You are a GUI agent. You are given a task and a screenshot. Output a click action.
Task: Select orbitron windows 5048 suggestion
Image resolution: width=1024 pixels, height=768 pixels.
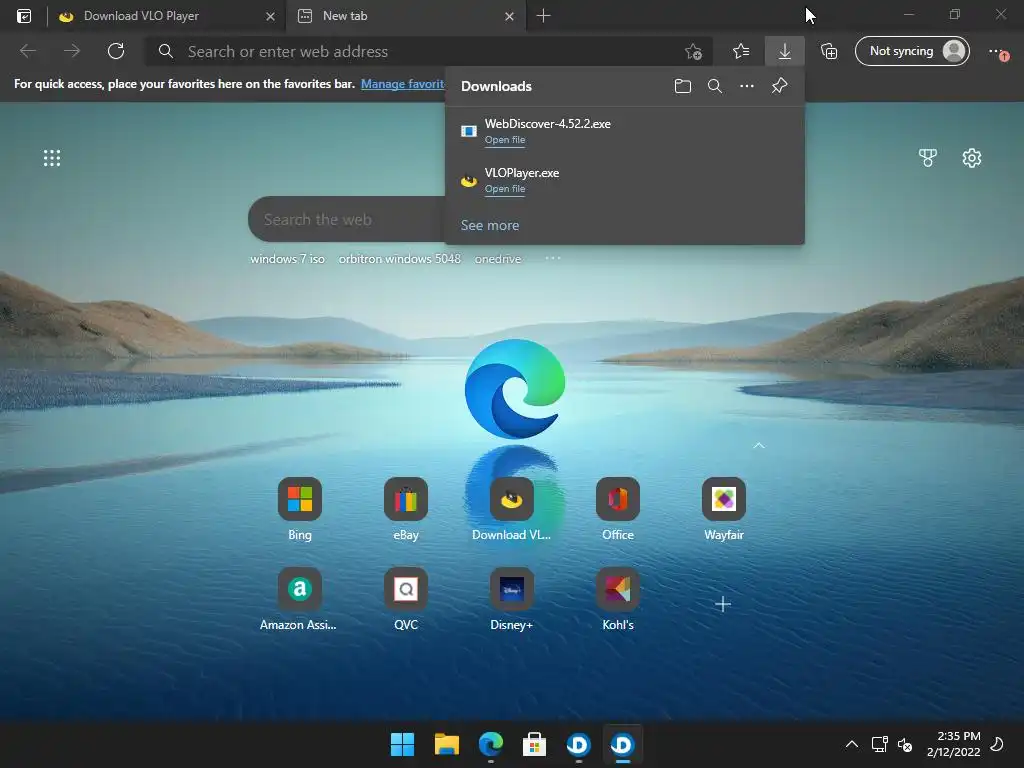400,259
